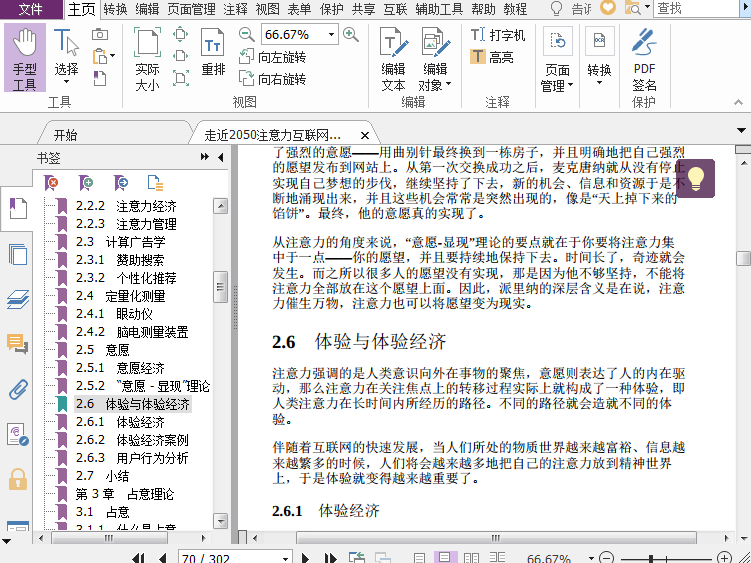This screenshot has height=563, width=751.
Task: Open bookmark 2.3.1 赞助搜索
Action: pos(120,260)
